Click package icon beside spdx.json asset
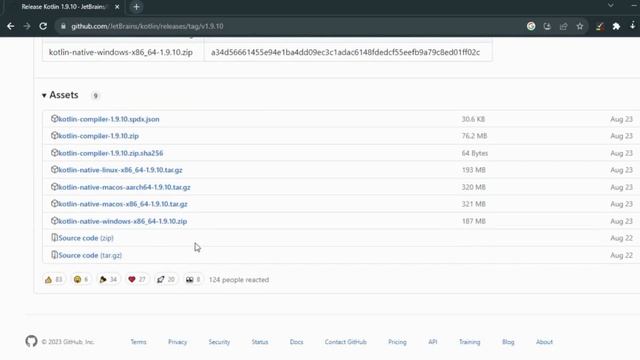Screen dimensions: 640x360 [x=54, y=119]
